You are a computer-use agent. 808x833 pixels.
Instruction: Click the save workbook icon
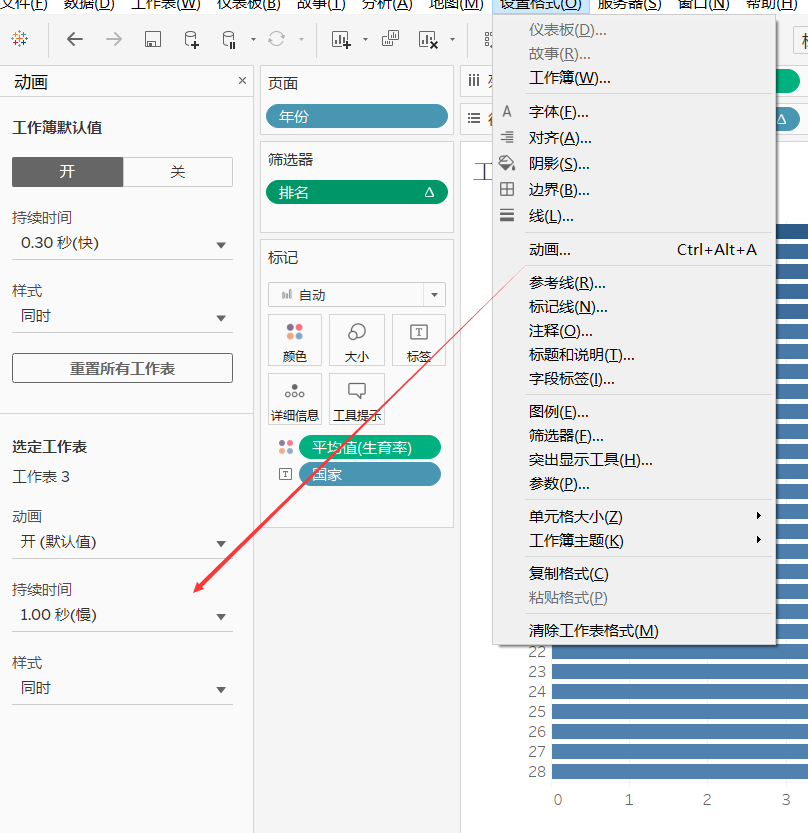click(153, 39)
